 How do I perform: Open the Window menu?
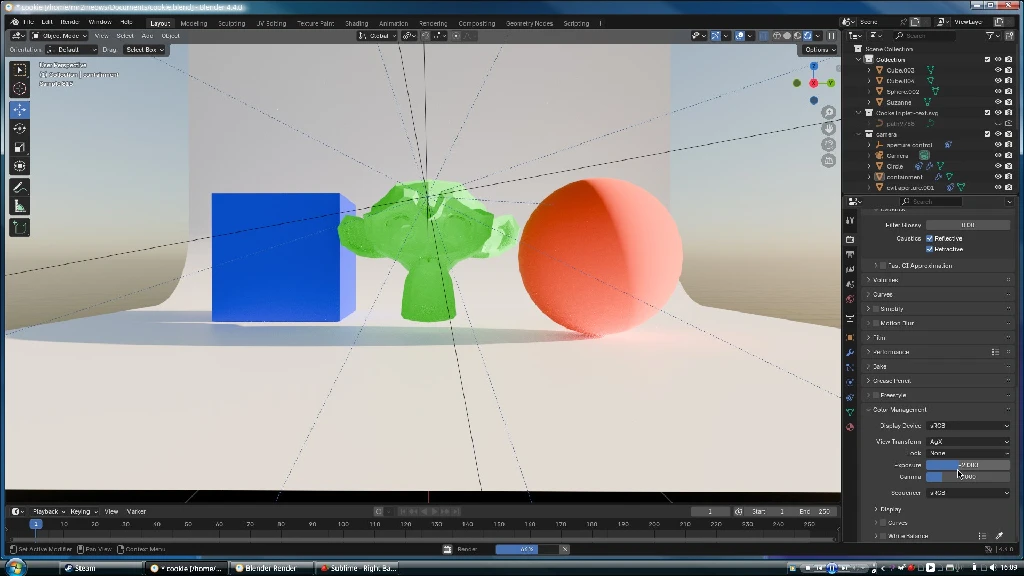coord(100,22)
